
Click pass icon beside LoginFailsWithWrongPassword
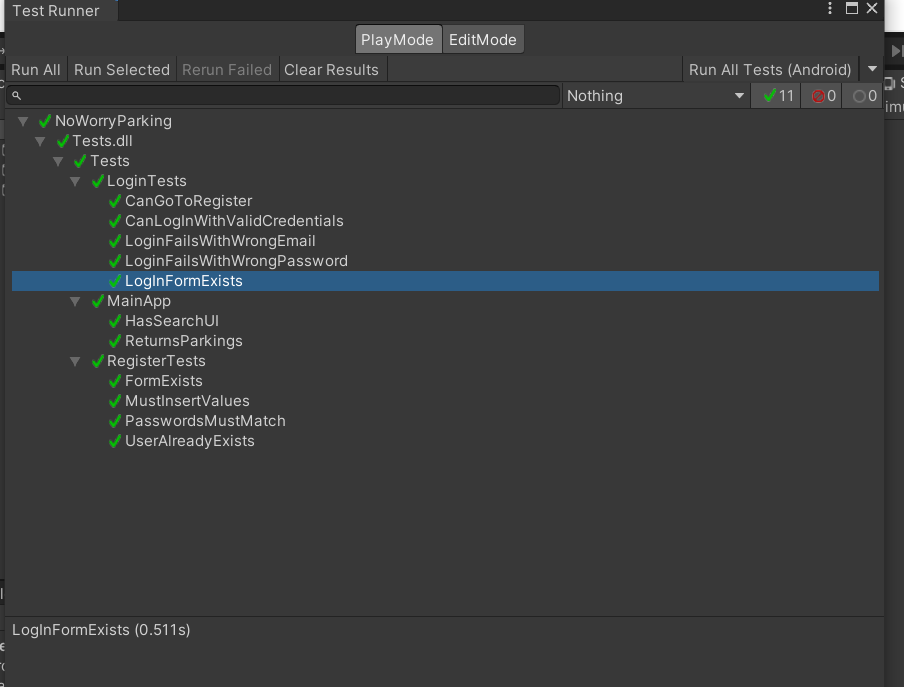click(115, 261)
